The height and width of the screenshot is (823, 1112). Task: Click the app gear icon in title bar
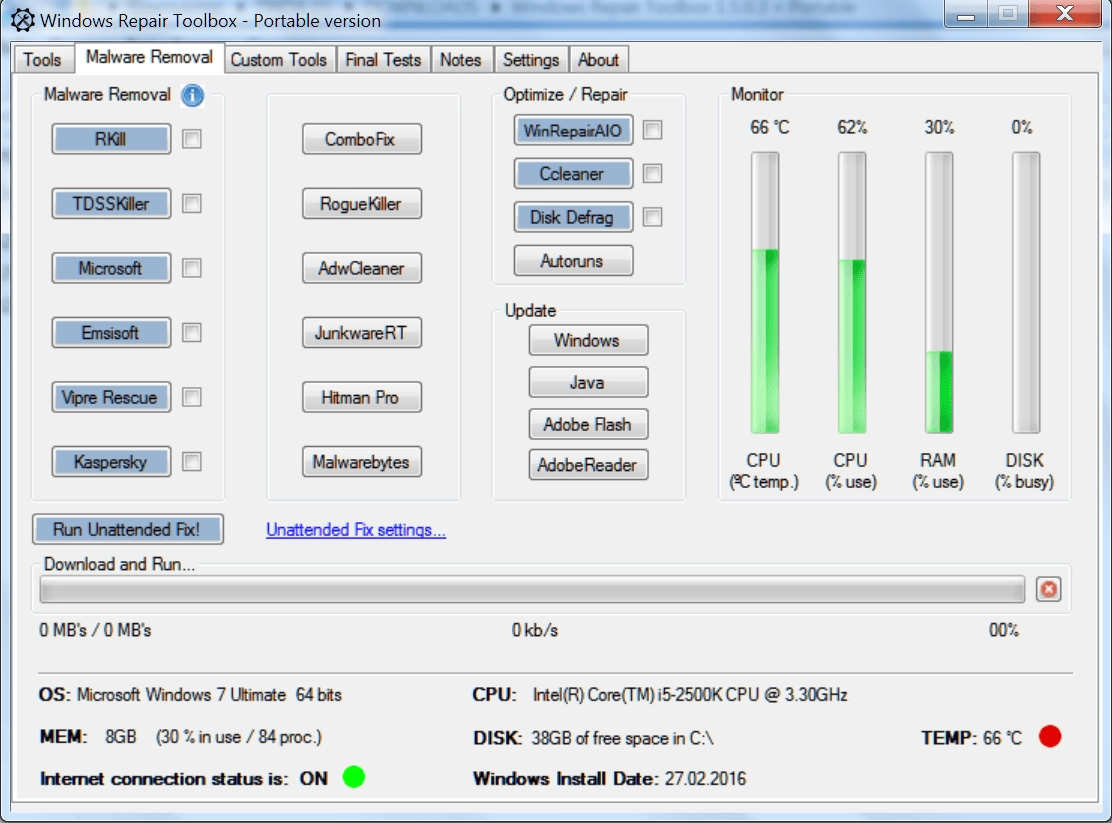(x=22, y=20)
